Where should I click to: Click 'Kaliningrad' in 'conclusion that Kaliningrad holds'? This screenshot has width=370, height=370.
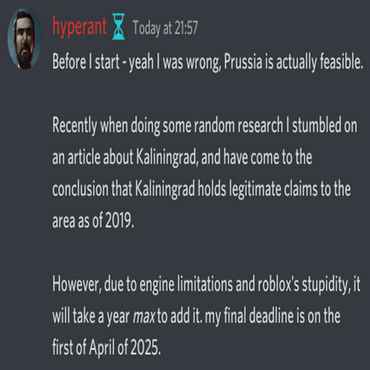click(x=165, y=190)
